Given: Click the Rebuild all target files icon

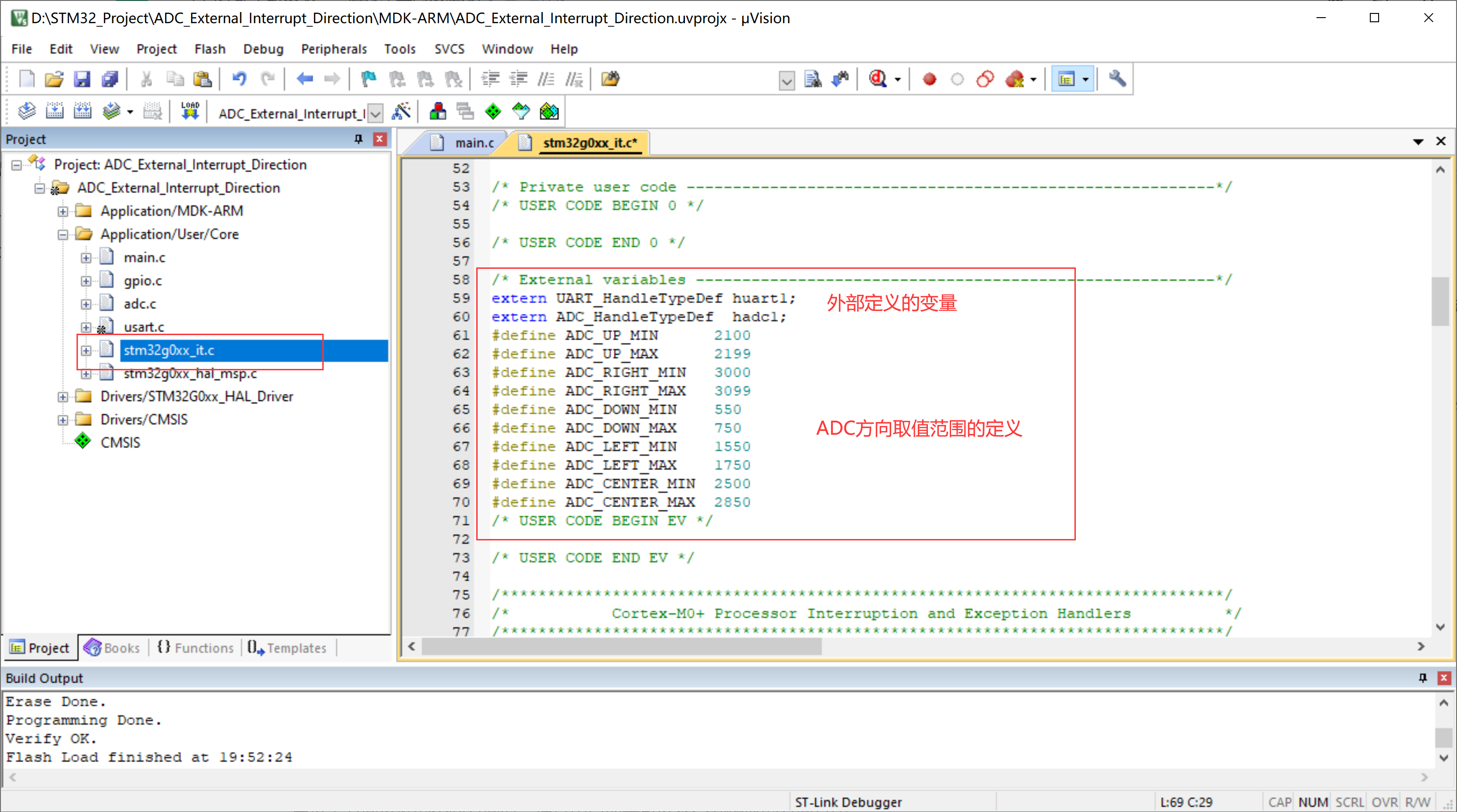Looking at the screenshot, I should 83,111.
